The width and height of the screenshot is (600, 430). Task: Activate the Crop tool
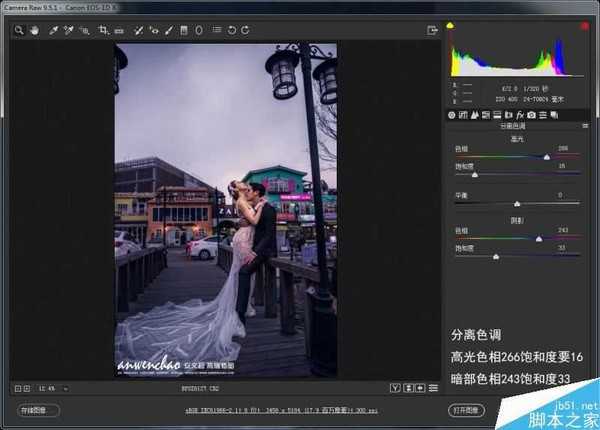103,30
